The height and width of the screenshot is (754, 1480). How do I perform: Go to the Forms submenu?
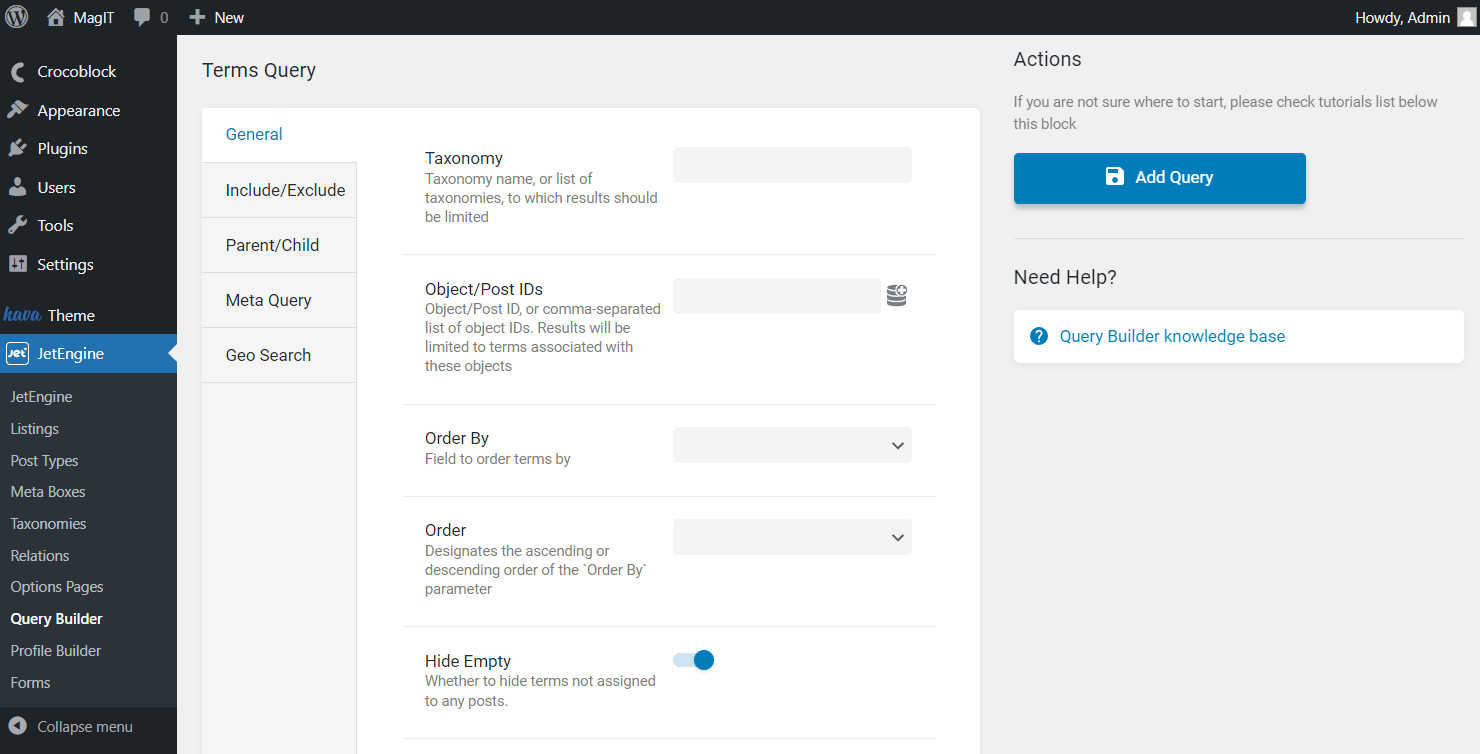[31, 683]
